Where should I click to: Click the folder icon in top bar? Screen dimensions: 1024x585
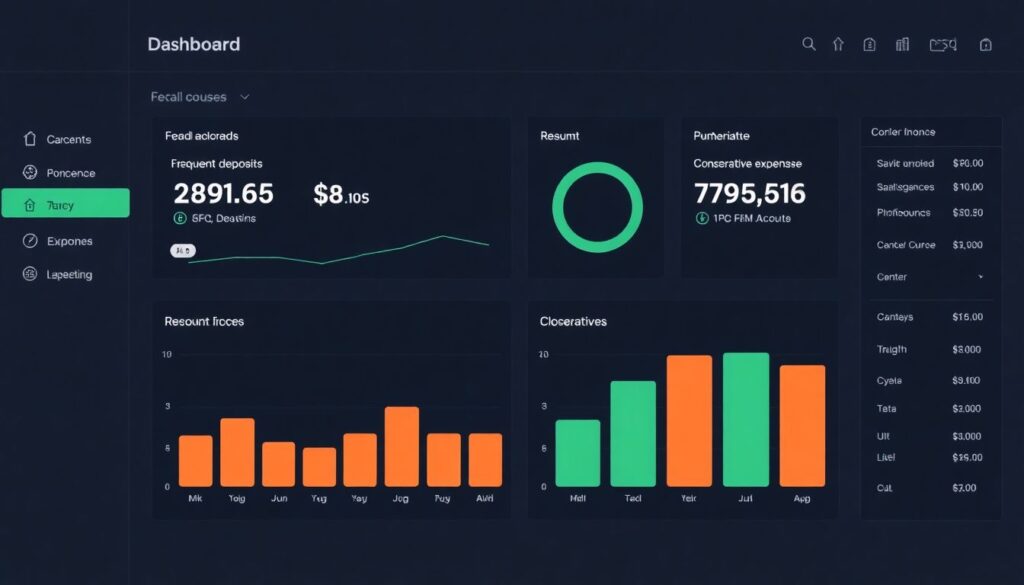pyautogui.click(x=942, y=44)
